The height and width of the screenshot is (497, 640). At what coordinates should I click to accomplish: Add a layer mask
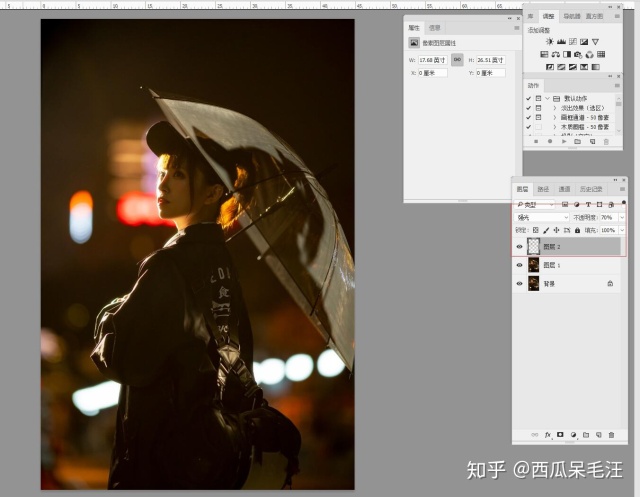[x=560, y=435]
